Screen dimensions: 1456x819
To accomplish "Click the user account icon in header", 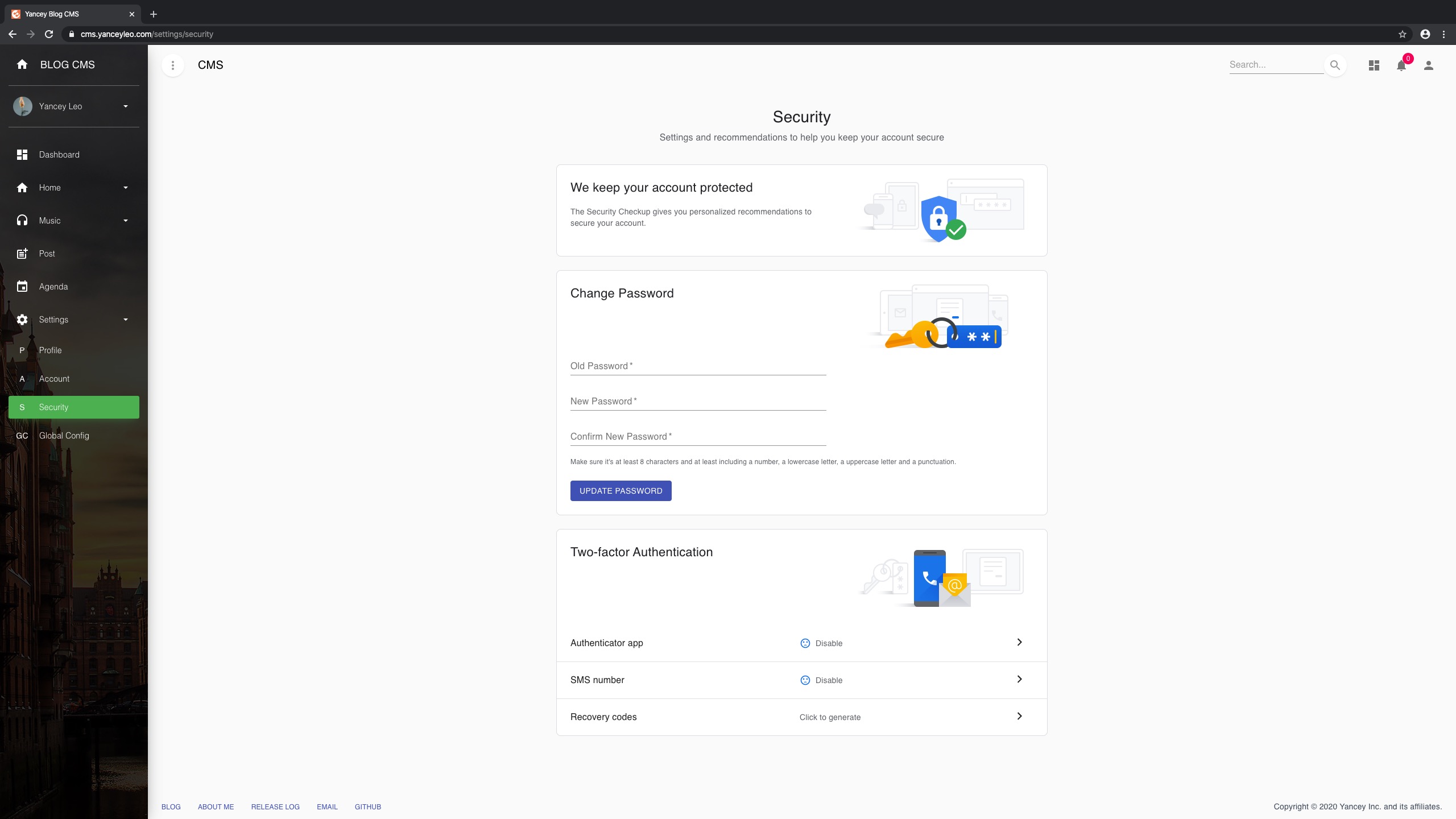I will tap(1428, 65).
